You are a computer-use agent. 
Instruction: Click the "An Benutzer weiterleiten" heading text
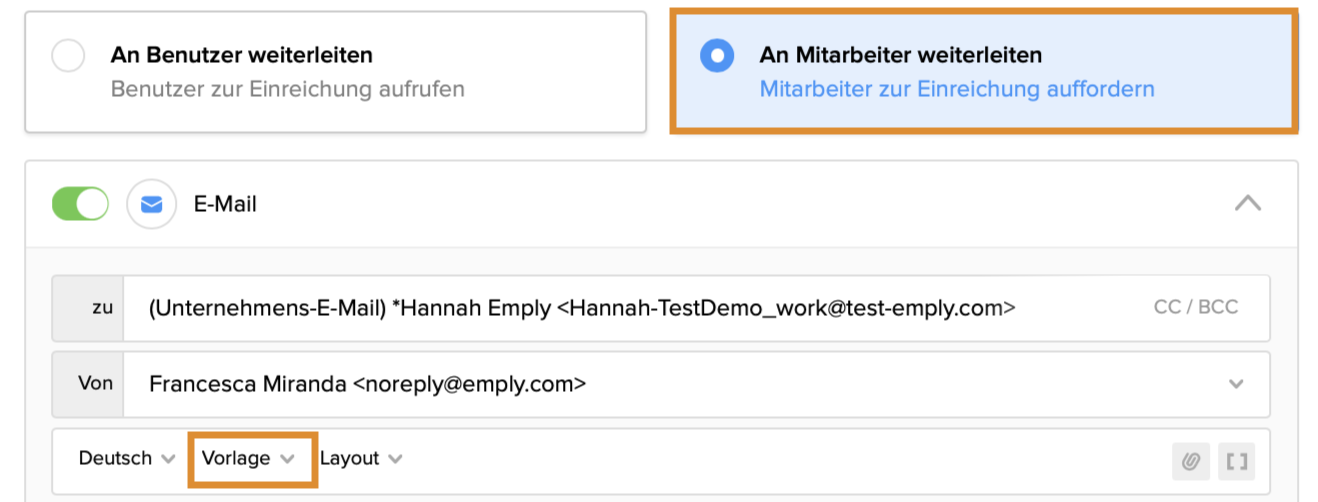click(241, 54)
